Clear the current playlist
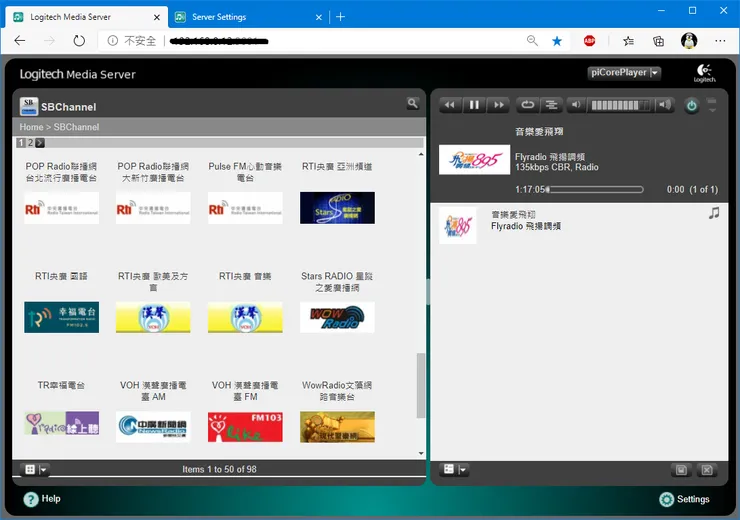This screenshot has height=520, width=740. [x=706, y=470]
